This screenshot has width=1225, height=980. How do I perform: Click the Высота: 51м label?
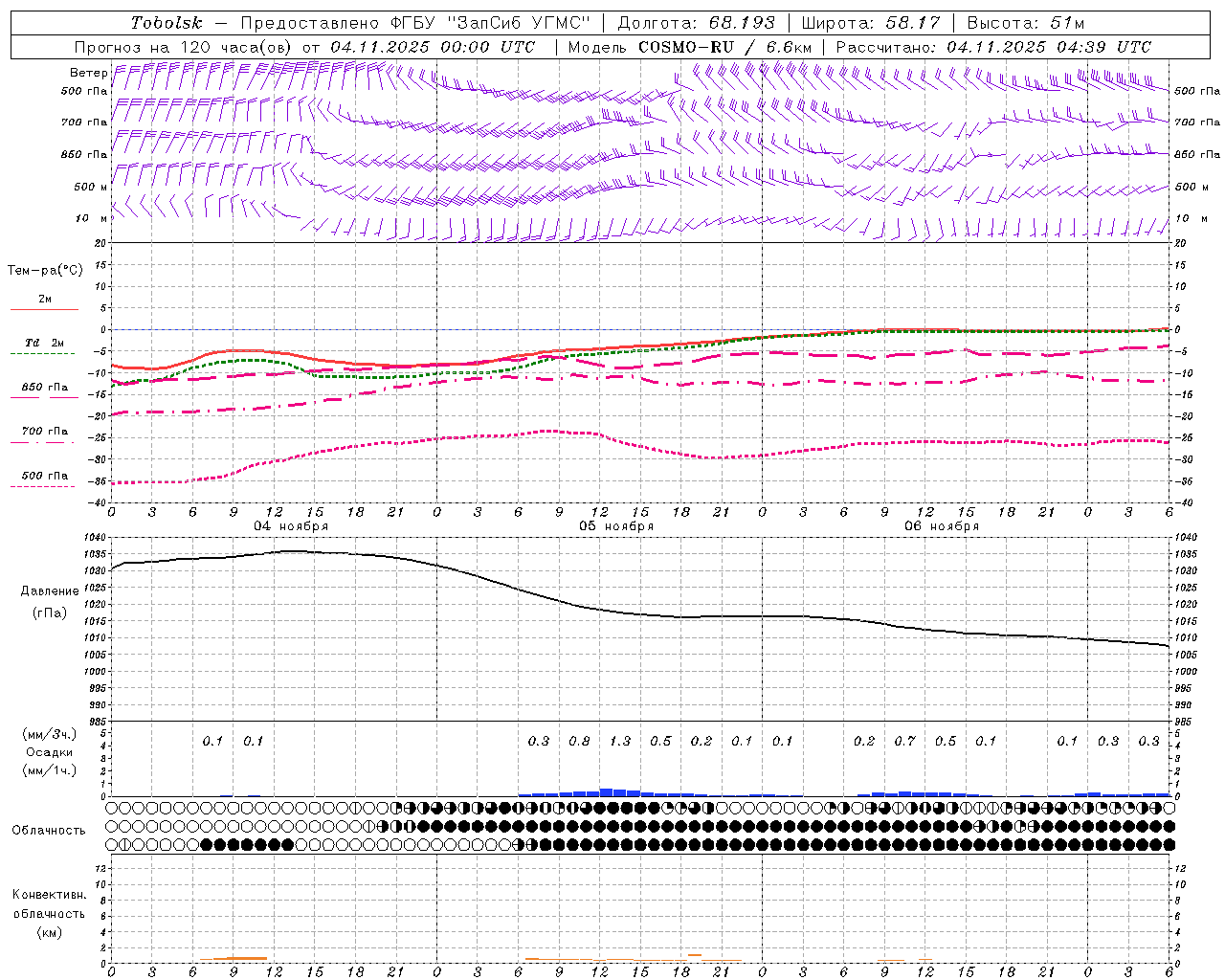pos(1026,23)
